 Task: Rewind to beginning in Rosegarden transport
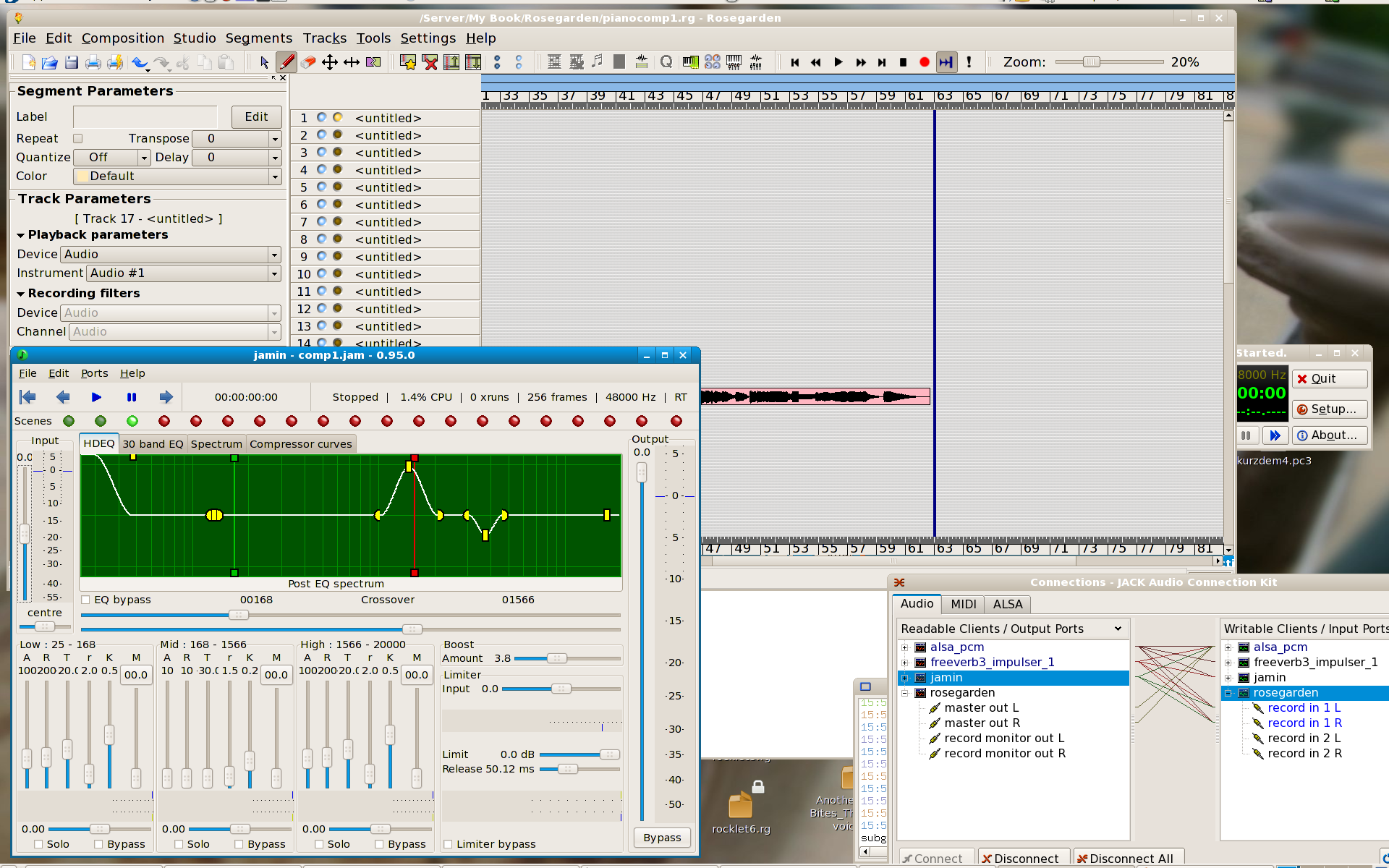click(x=794, y=63)
